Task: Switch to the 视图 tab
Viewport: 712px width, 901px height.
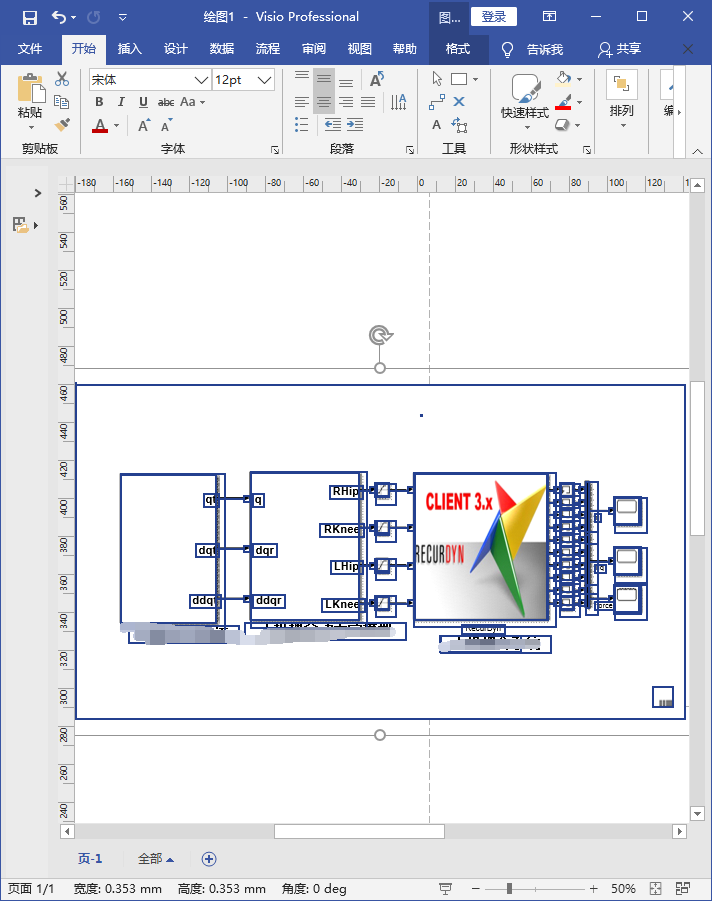Action: click(360, 49)
